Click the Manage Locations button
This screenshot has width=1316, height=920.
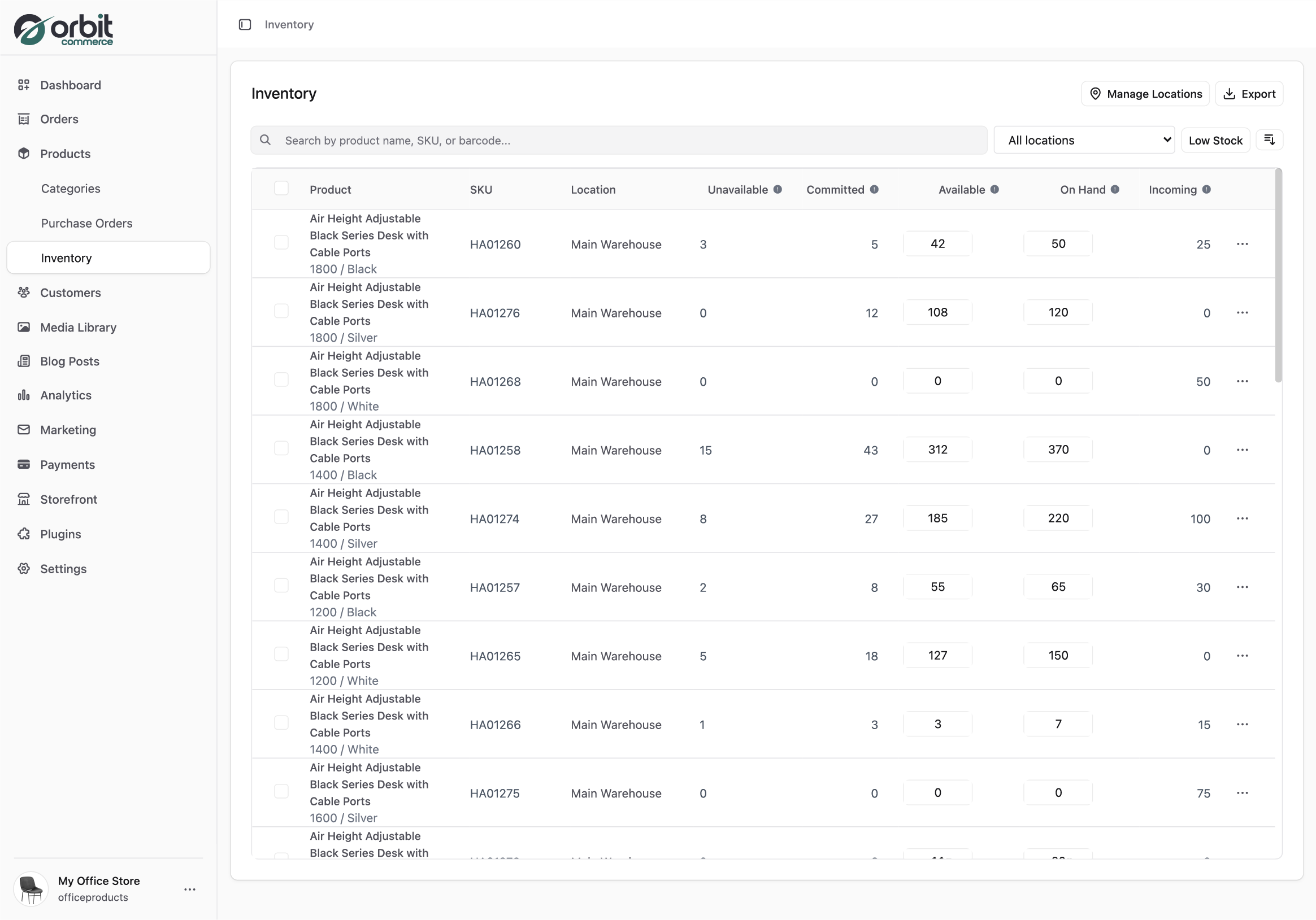[1145, 94]
